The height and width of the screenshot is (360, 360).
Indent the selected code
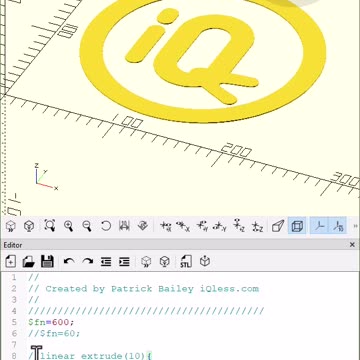[124, 262]
